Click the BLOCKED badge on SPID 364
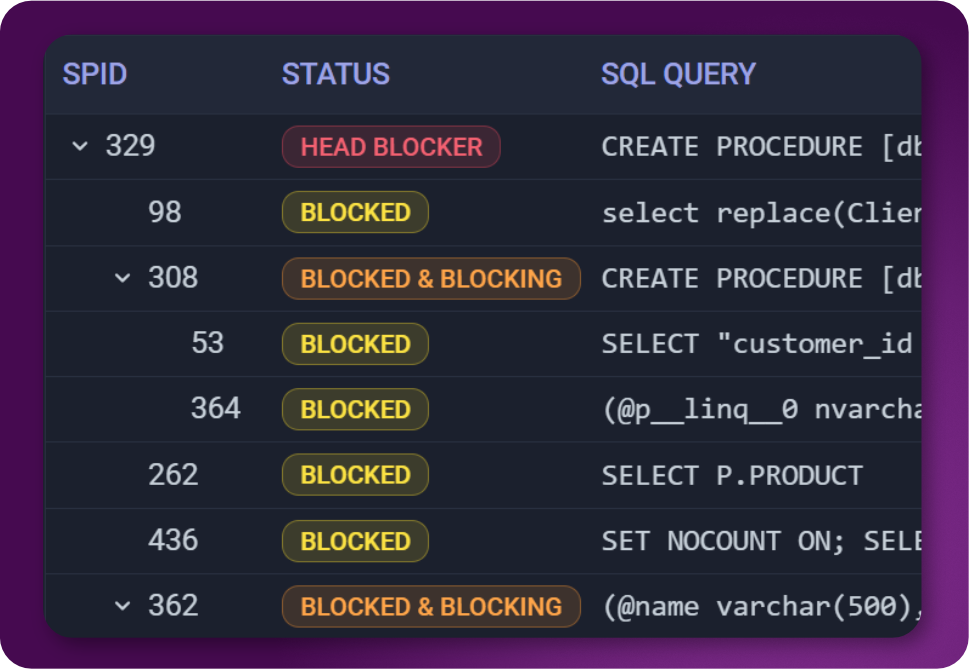This screenshot has width=969, height=669. pyautogui.click(x=354, y=409)
